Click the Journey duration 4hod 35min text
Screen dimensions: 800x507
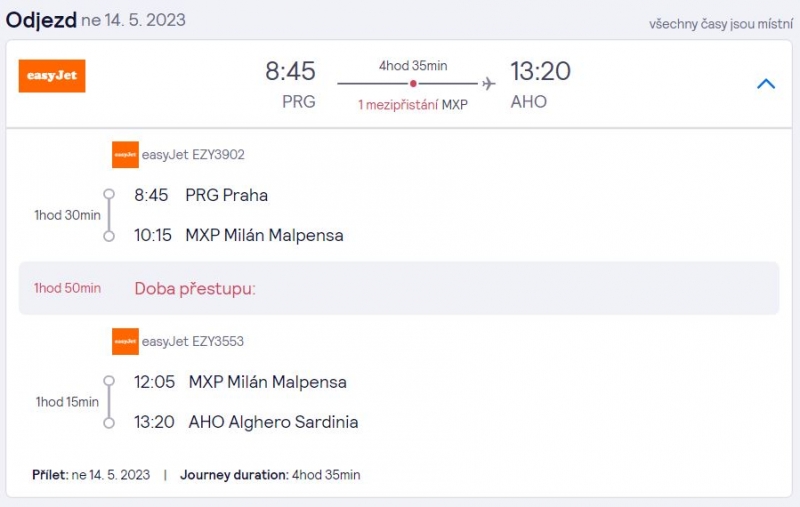point(270,475)
